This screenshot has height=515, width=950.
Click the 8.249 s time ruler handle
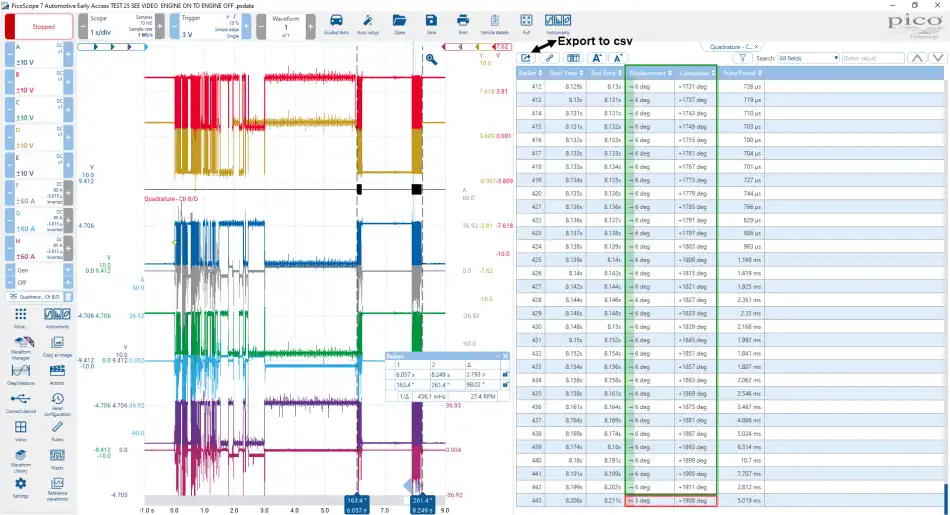point(422,505)
